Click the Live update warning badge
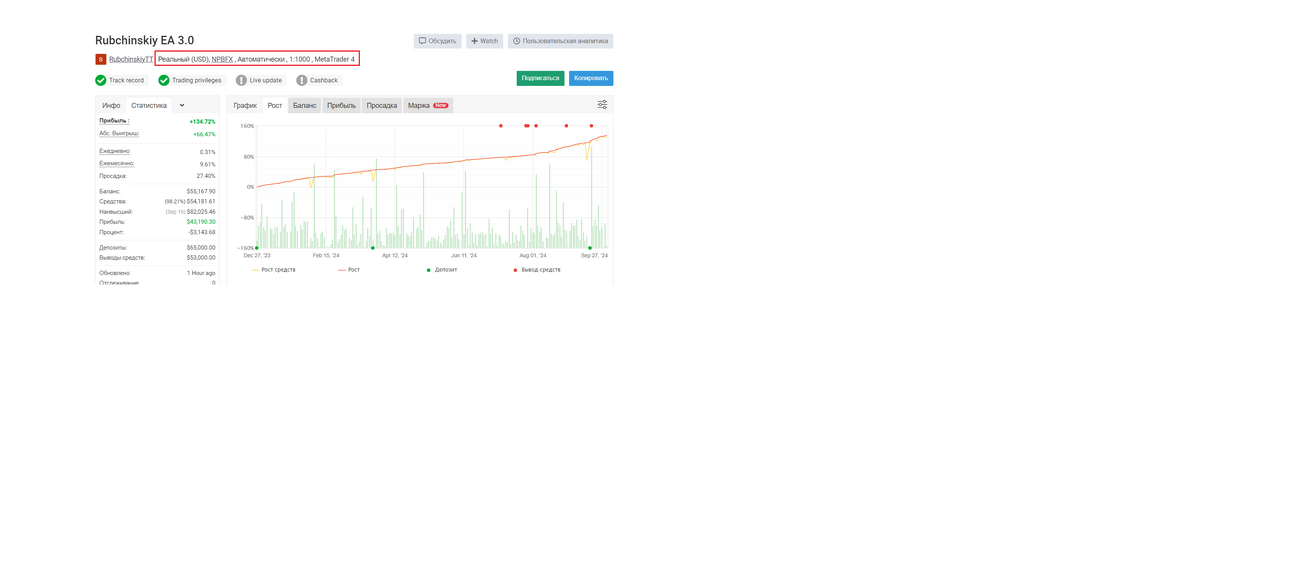This screenshot has width=1290, height=570. [259, 80]
